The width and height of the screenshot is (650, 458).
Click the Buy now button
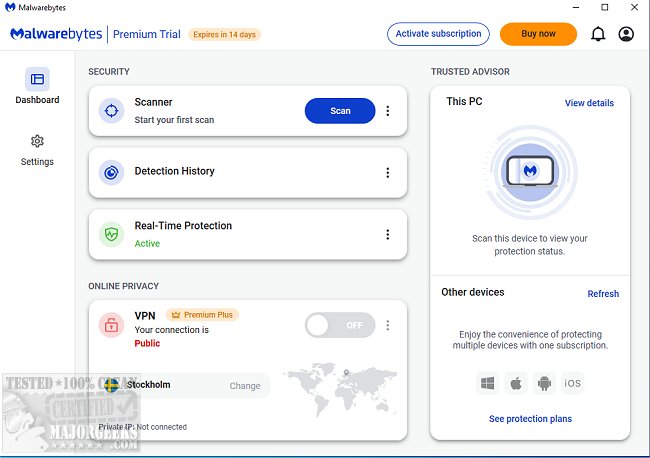coord(538,34)
